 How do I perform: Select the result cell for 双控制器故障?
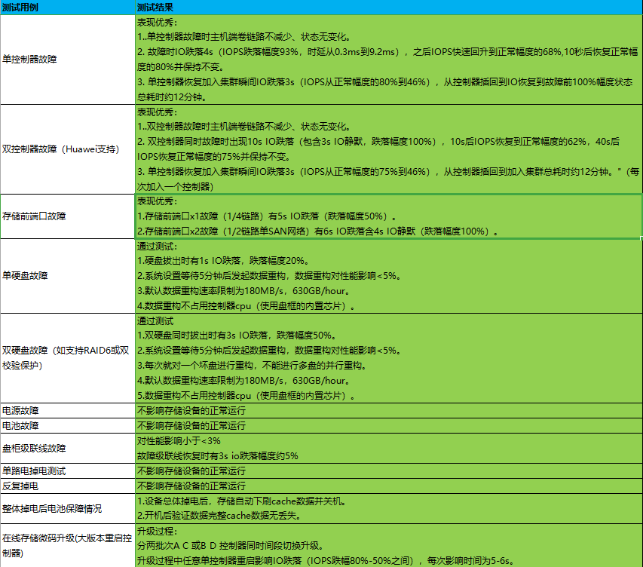(x=388, y=149)
